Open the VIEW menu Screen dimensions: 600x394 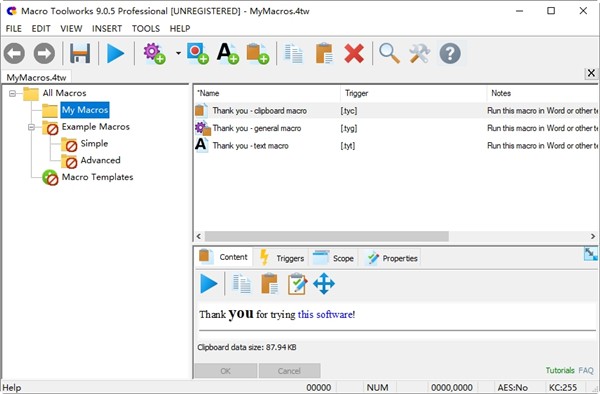(x=71, y=29)
